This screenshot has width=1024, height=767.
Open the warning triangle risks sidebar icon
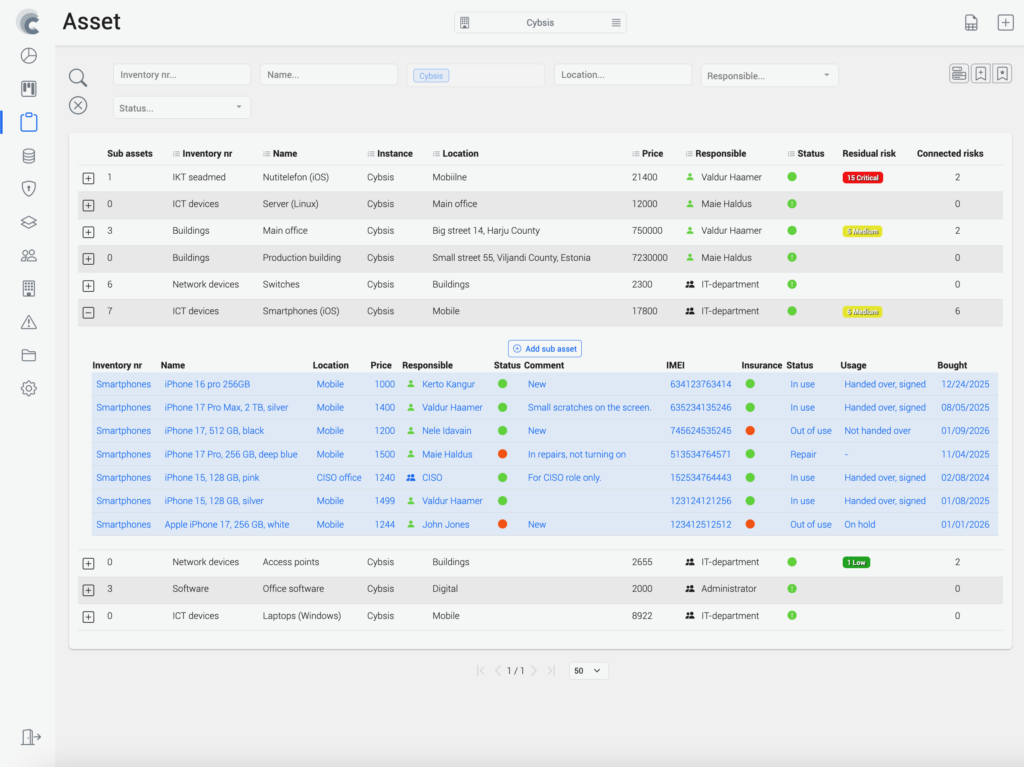(x=29, y=322)
